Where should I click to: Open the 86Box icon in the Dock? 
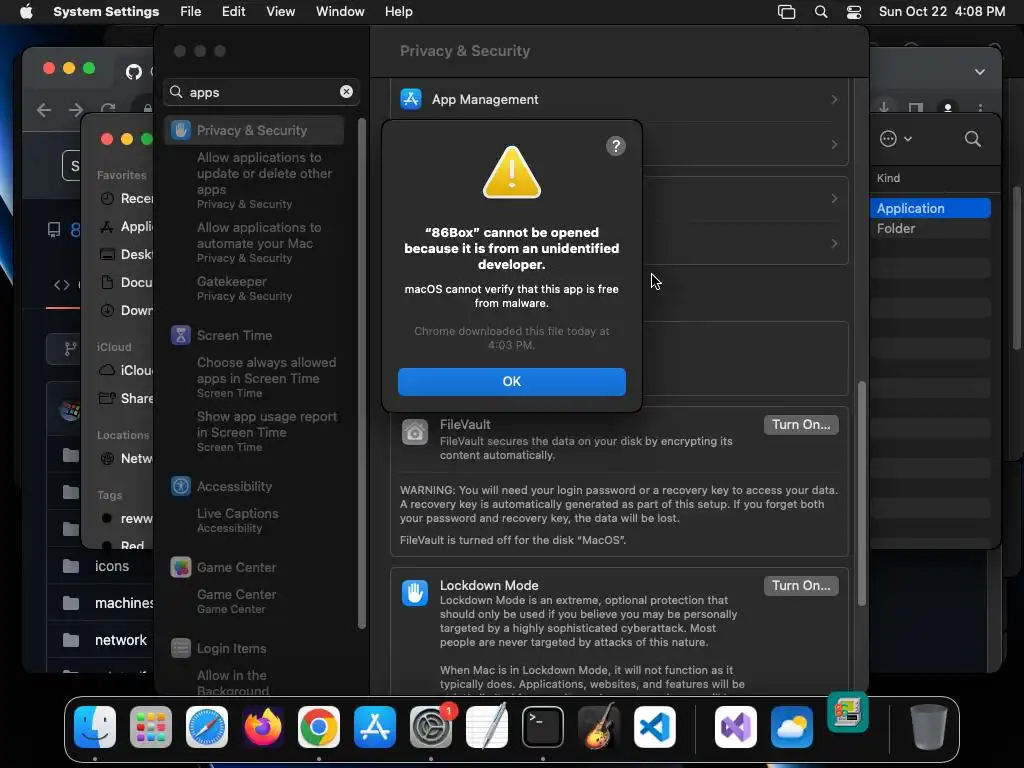848,712
